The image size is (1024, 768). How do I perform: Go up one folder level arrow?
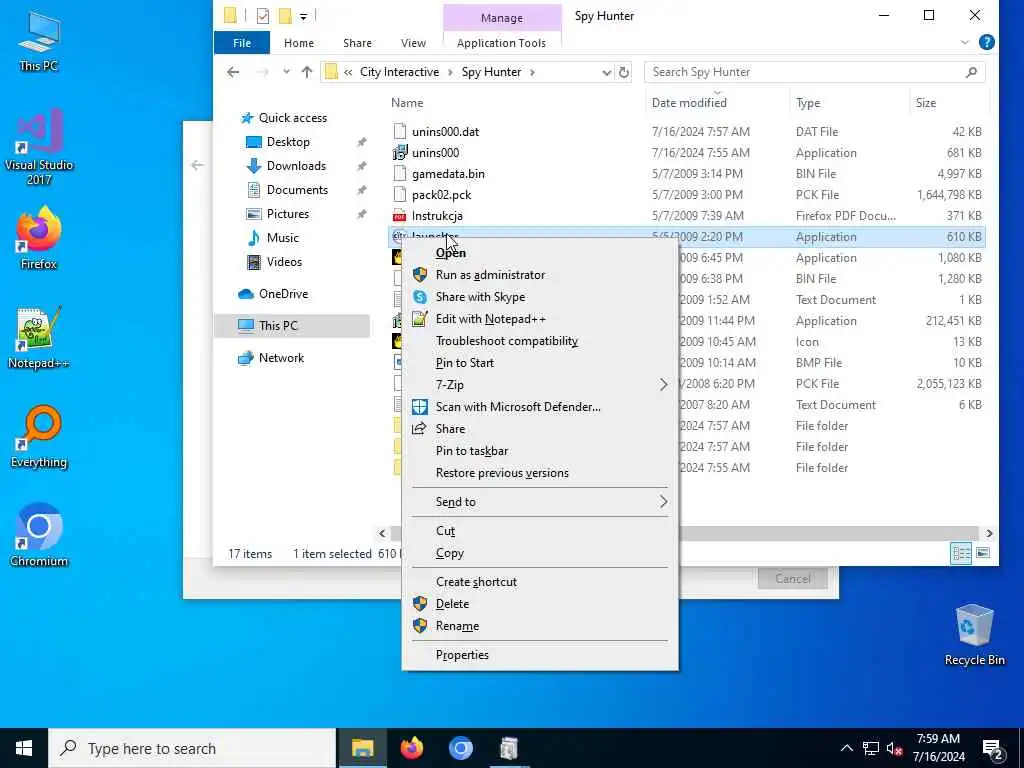(x=306, y=72)
